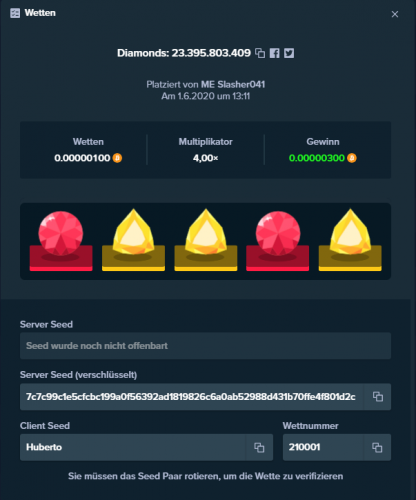The width and height of the screenshot is (416, 500).
Task: Click the 210001 Wettnummer field
Action: (x=323, y=447)
